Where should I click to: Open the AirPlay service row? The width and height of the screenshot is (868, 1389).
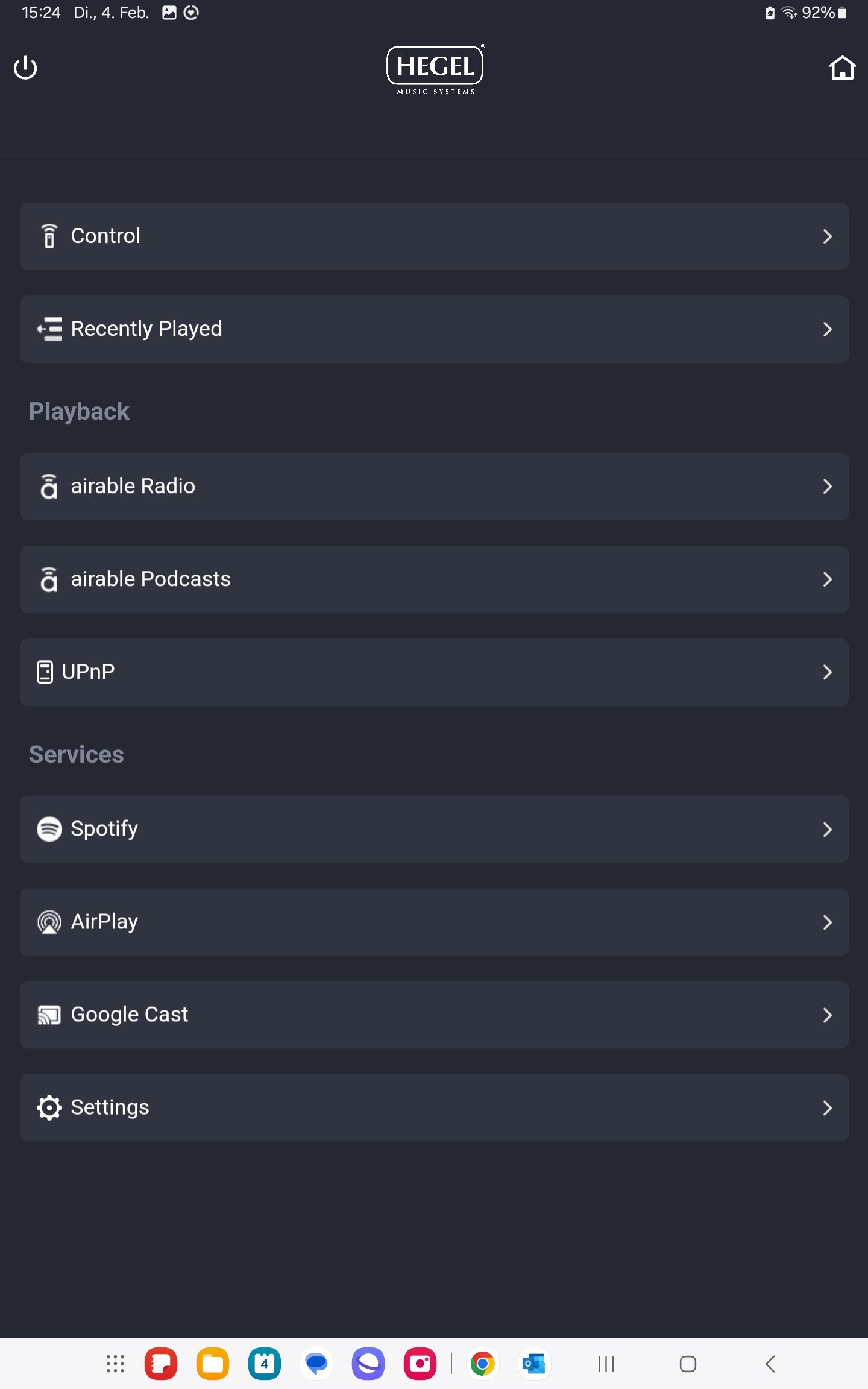[434, 922]
